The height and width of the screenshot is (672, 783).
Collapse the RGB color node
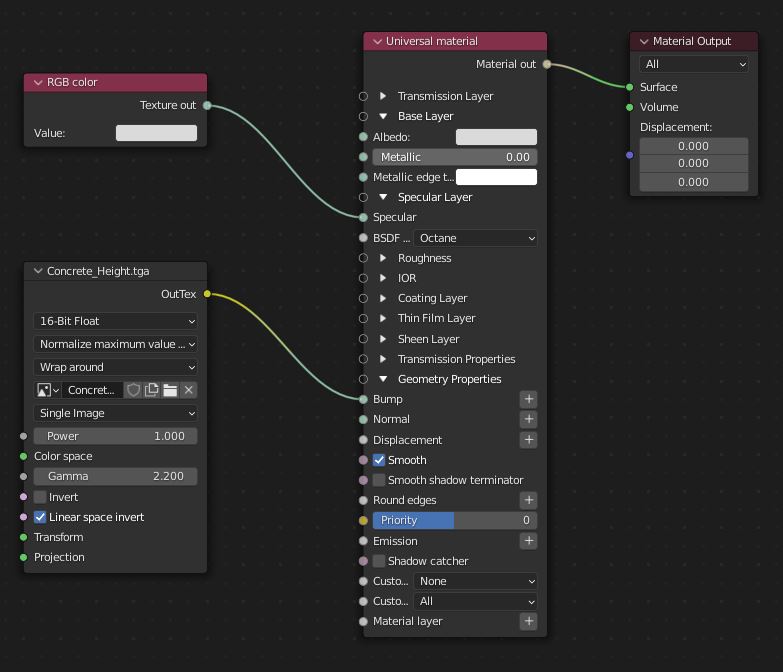[38, 82]
